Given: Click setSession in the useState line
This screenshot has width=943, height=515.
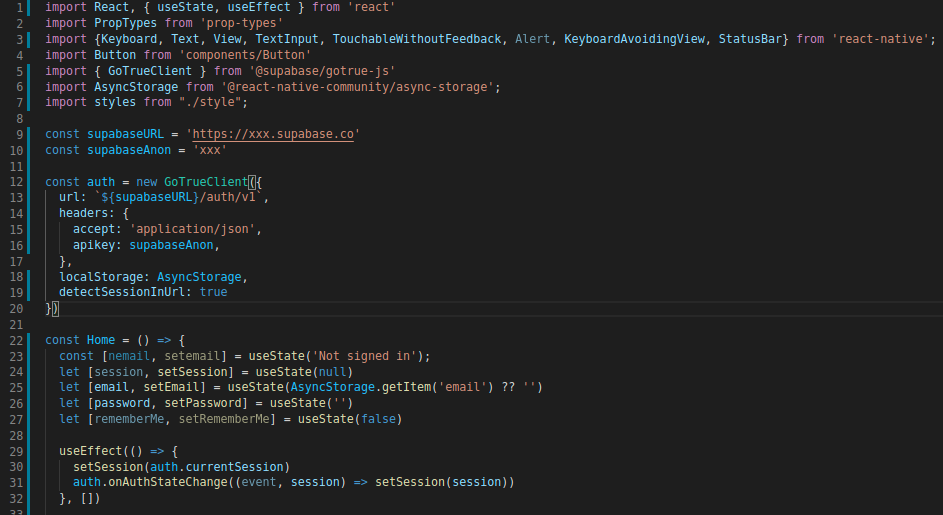Looking at the screenshot, I should [x=192, y=372].
